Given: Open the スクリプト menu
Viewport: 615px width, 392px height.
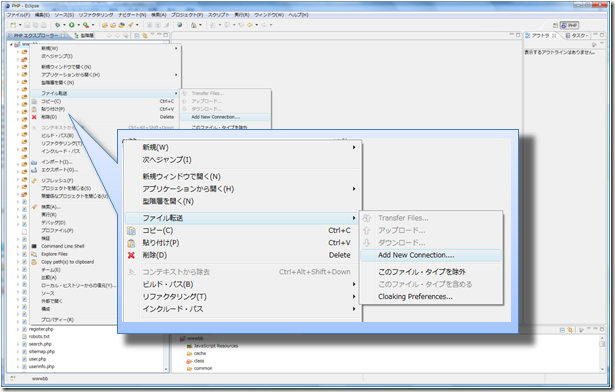Looking at the screenshot, I should [218, 15].
